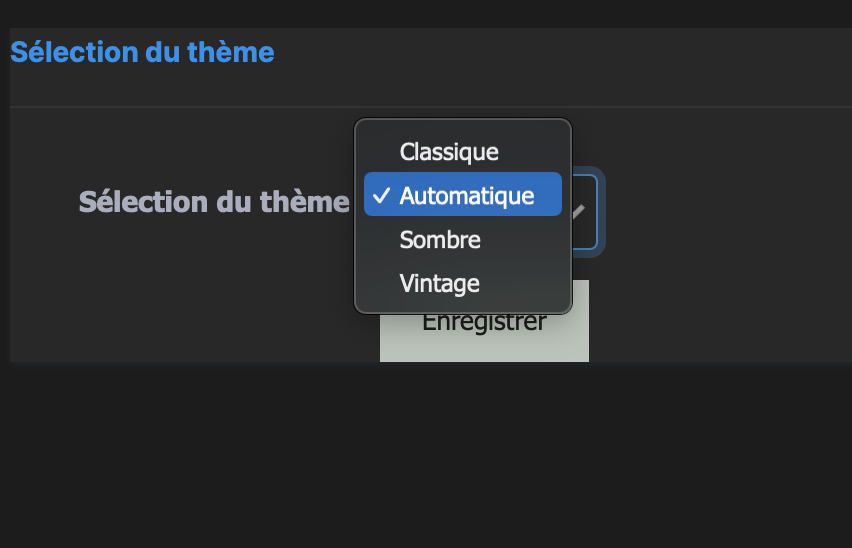Click the checkmark beside Automatique
This screenshot has width=852, height=548.
[381, 196]
